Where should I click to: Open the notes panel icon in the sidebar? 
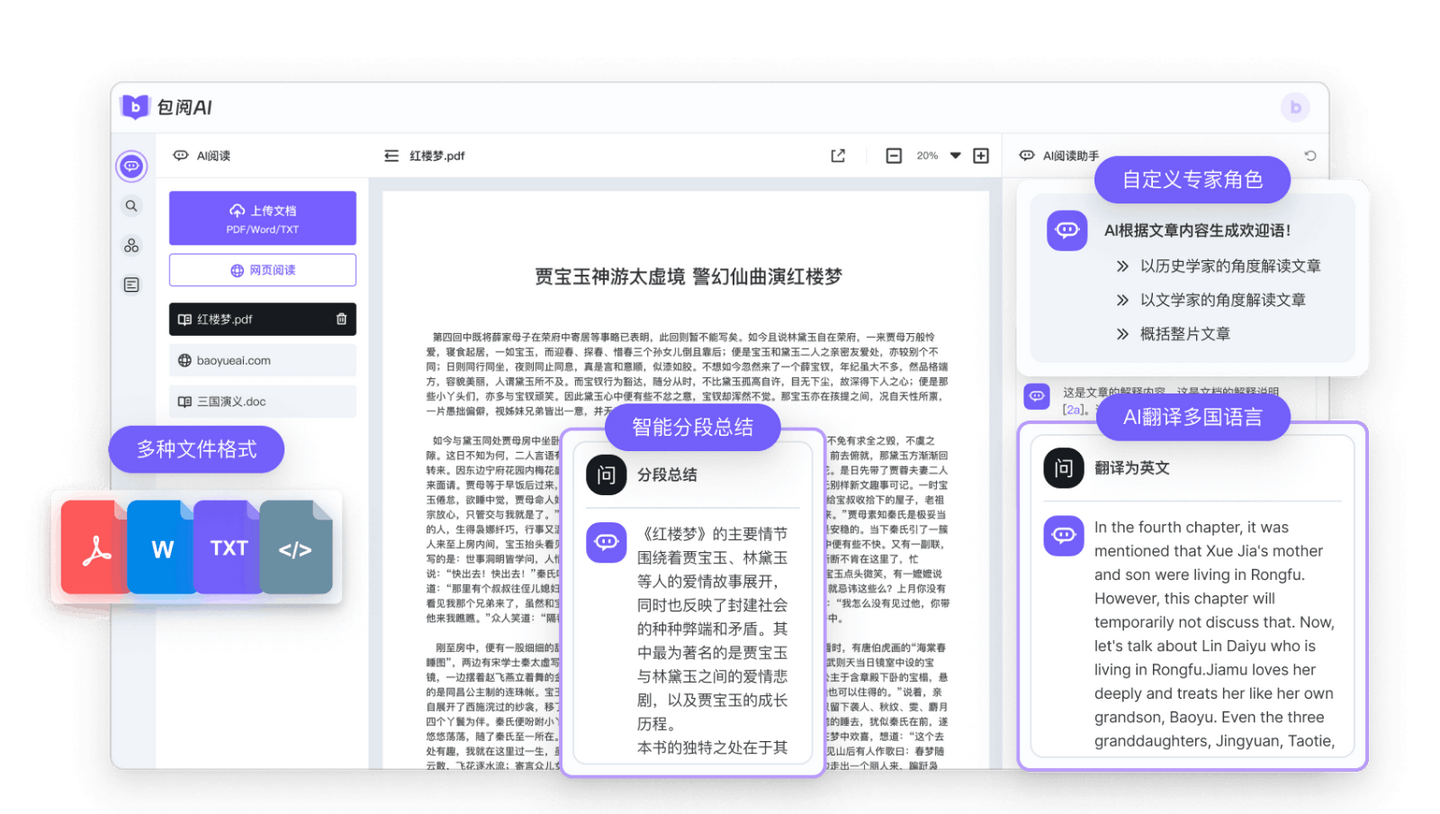tap(131, 284)
